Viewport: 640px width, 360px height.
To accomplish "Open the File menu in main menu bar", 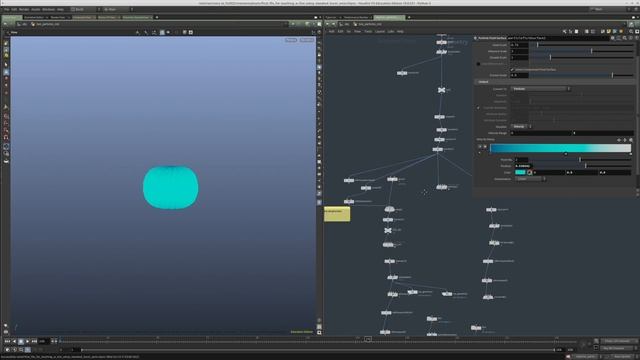I will [7, 9].
